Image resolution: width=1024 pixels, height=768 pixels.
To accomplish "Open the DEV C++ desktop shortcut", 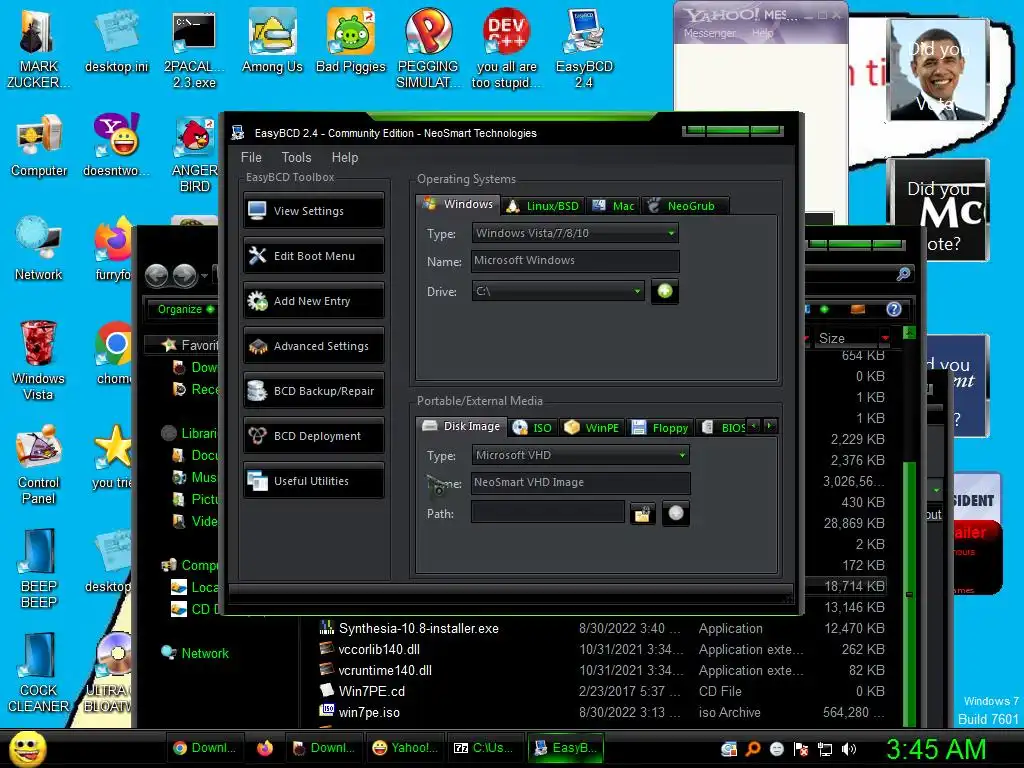I will 506,49.
